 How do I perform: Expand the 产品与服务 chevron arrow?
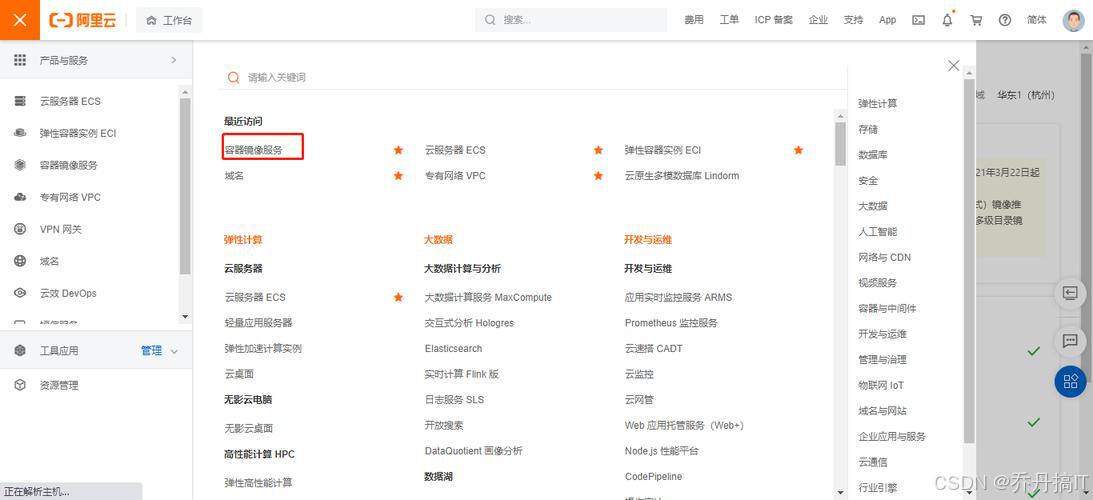pos(174,60)
